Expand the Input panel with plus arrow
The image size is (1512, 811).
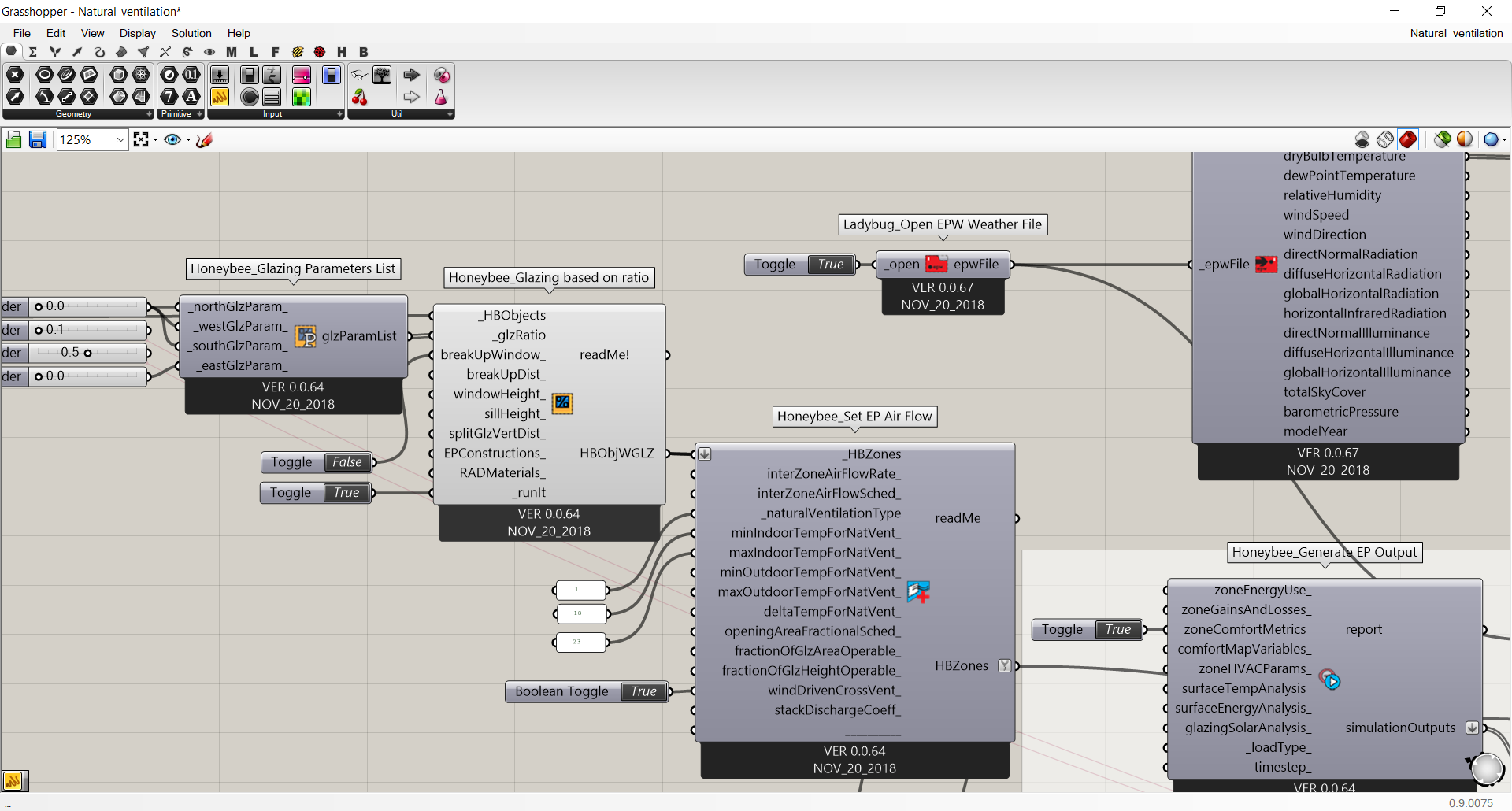pyautogui.click(x=339, y=114)
